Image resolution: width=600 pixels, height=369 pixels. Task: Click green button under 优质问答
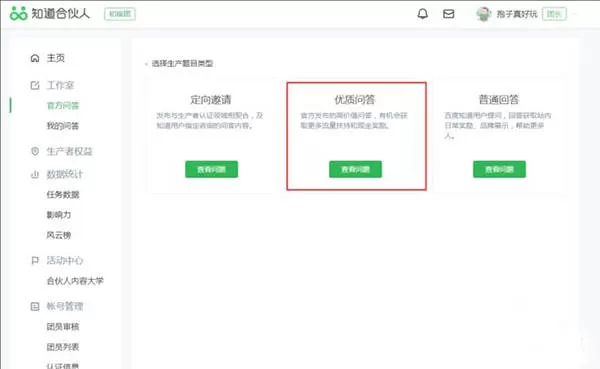click(355, 169)
